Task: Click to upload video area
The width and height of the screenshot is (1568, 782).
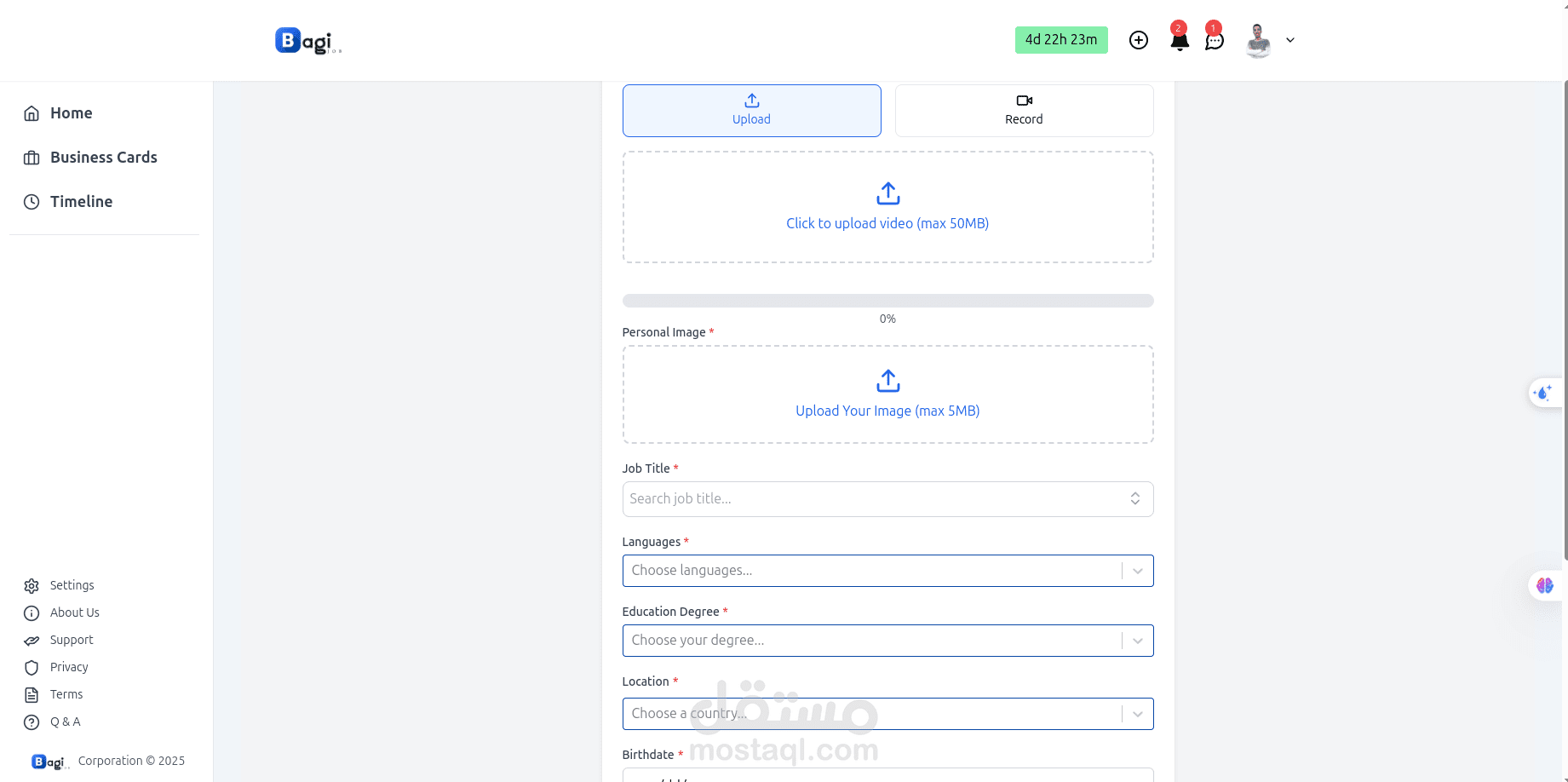Action: tap(887, 207)
